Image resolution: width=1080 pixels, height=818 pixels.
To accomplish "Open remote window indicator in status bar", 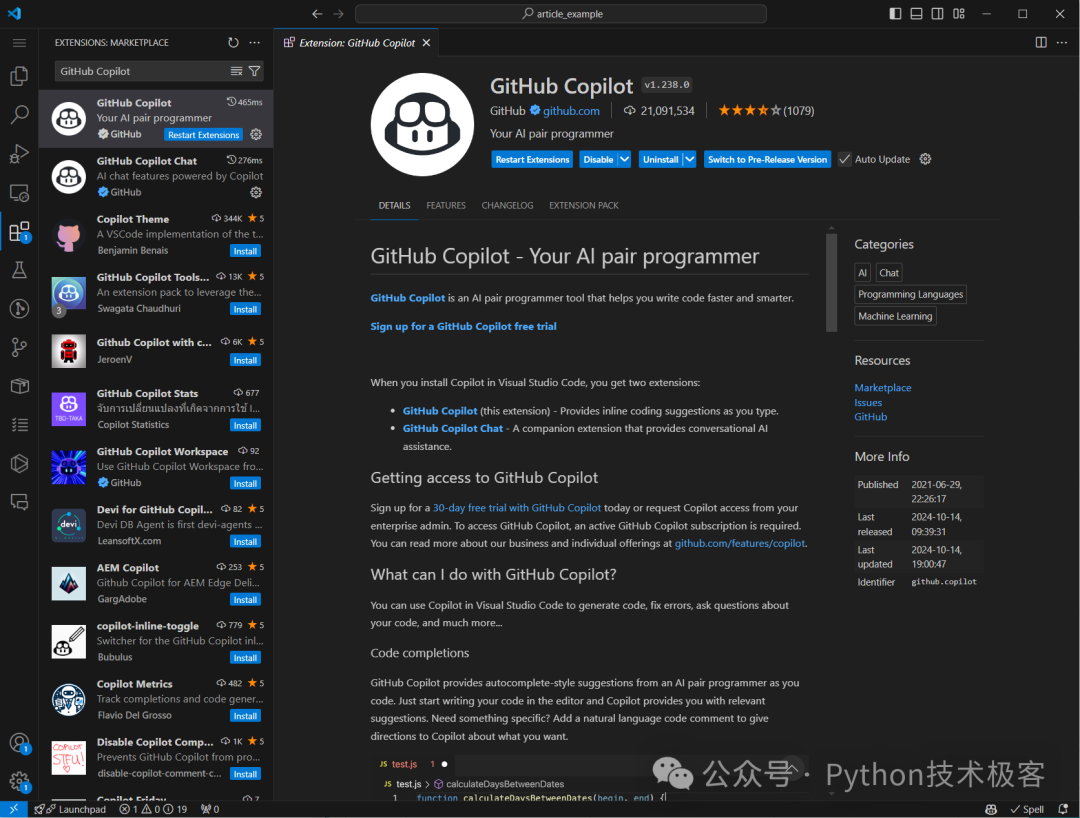I will [14, 809].
